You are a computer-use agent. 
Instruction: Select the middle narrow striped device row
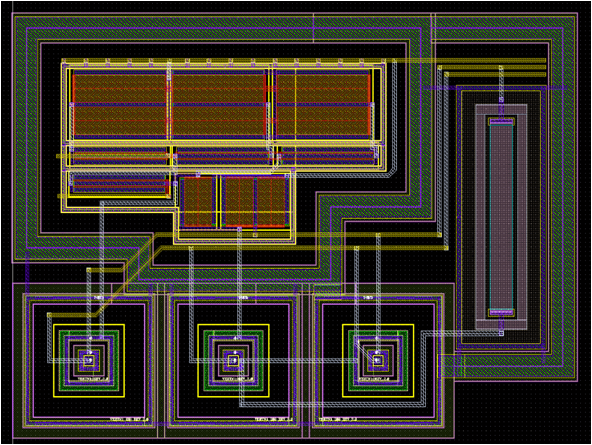223,156
